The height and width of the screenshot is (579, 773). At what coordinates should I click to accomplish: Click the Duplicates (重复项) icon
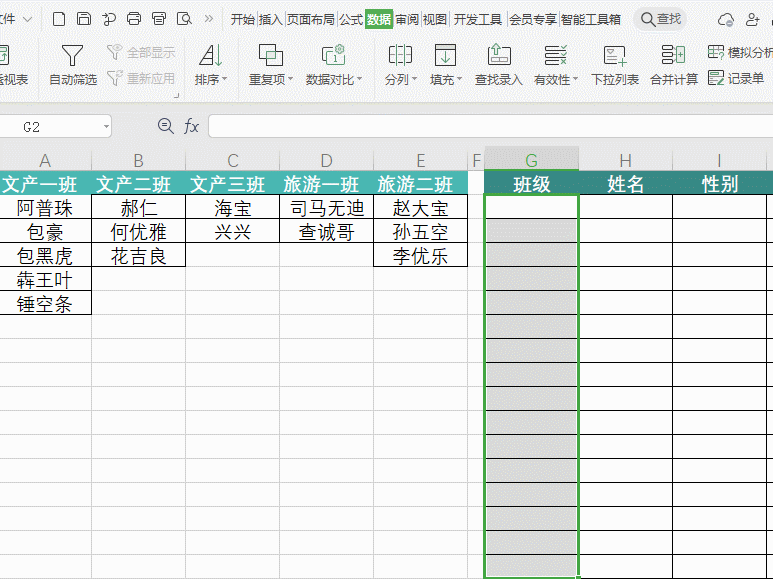[x=271, y=55]
